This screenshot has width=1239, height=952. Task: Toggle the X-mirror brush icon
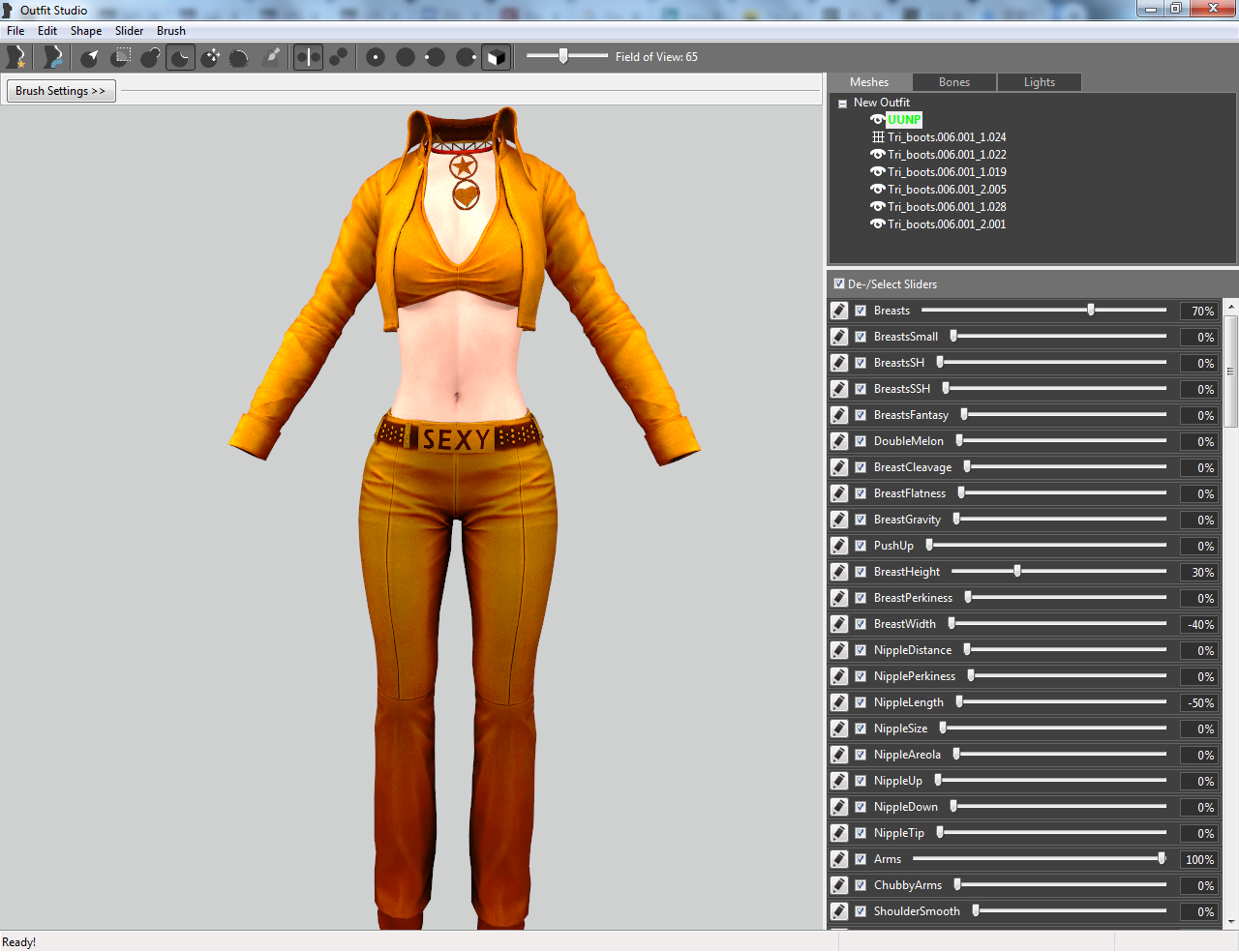pos(308,57)
